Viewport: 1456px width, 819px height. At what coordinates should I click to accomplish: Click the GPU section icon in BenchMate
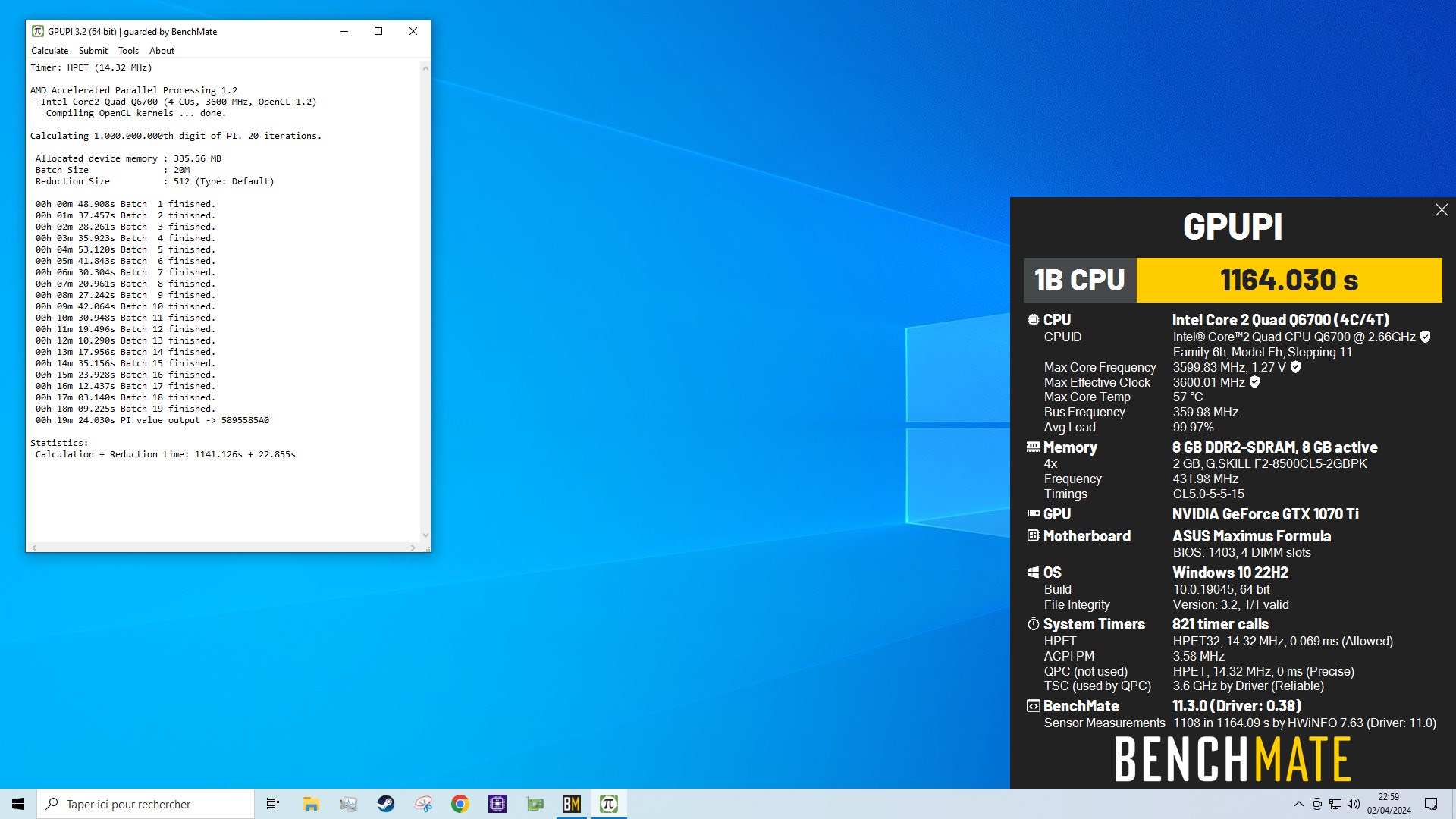click(x=1033, y=514)
